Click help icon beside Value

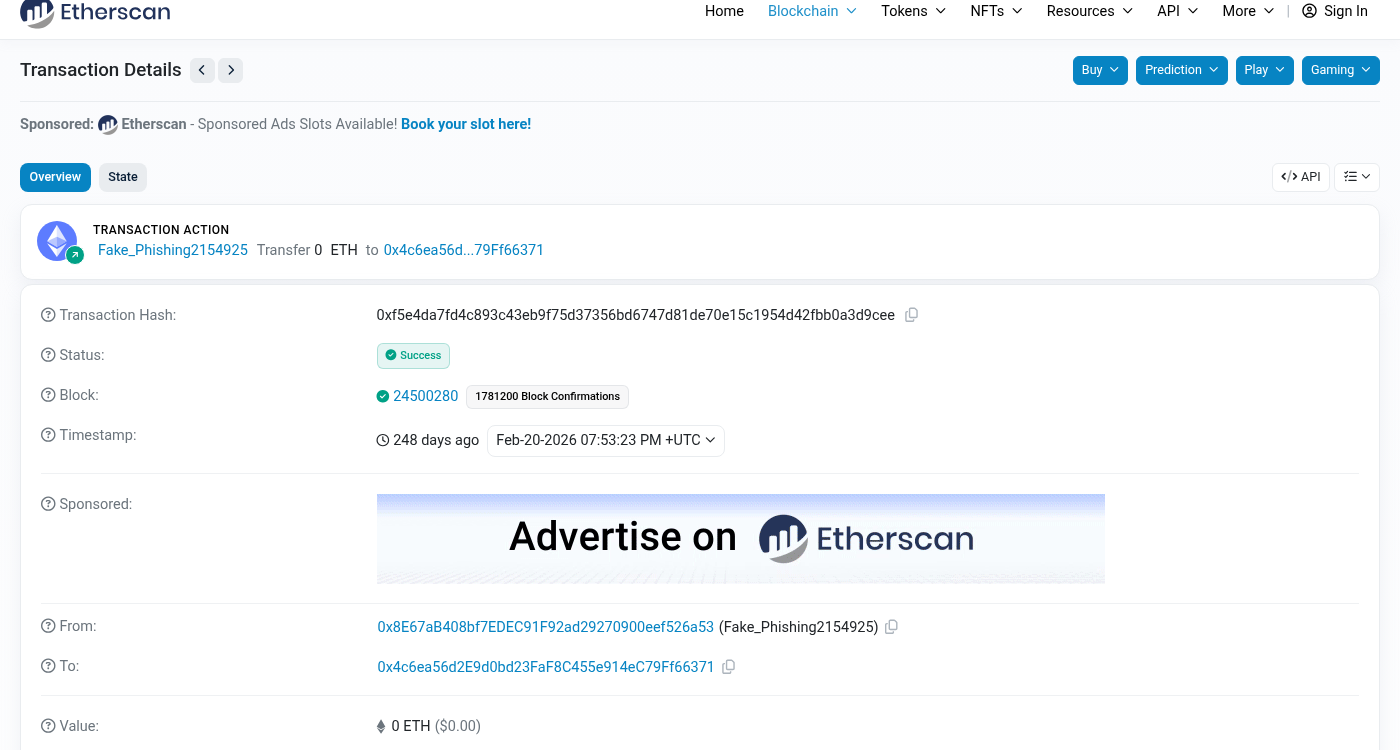(48, 726)
